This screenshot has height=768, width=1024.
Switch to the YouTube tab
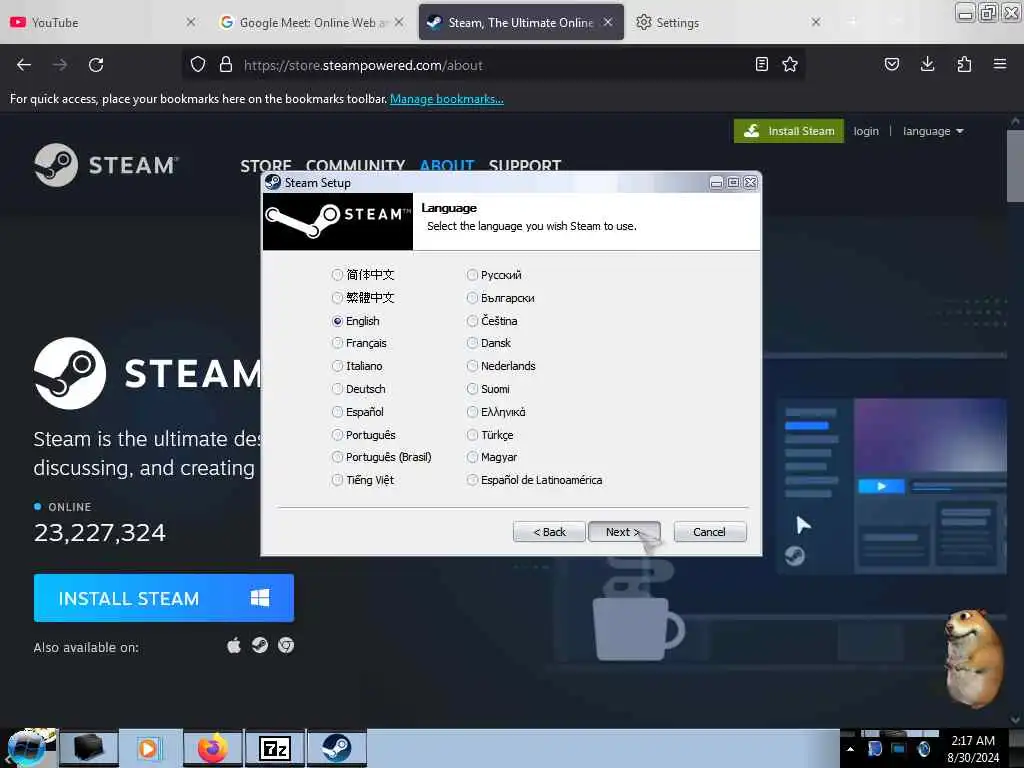click(x=98, y=22)
